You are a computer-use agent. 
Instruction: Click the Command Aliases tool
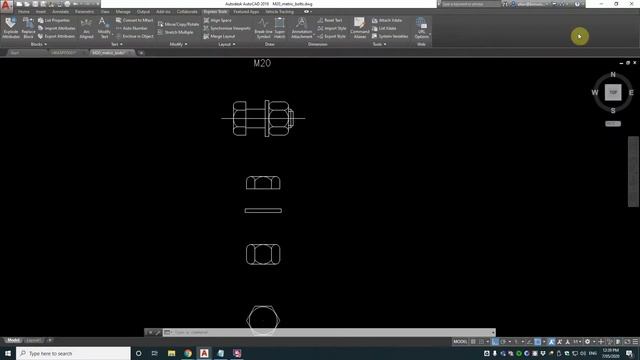pyautogui.click(x=360, y=28)
